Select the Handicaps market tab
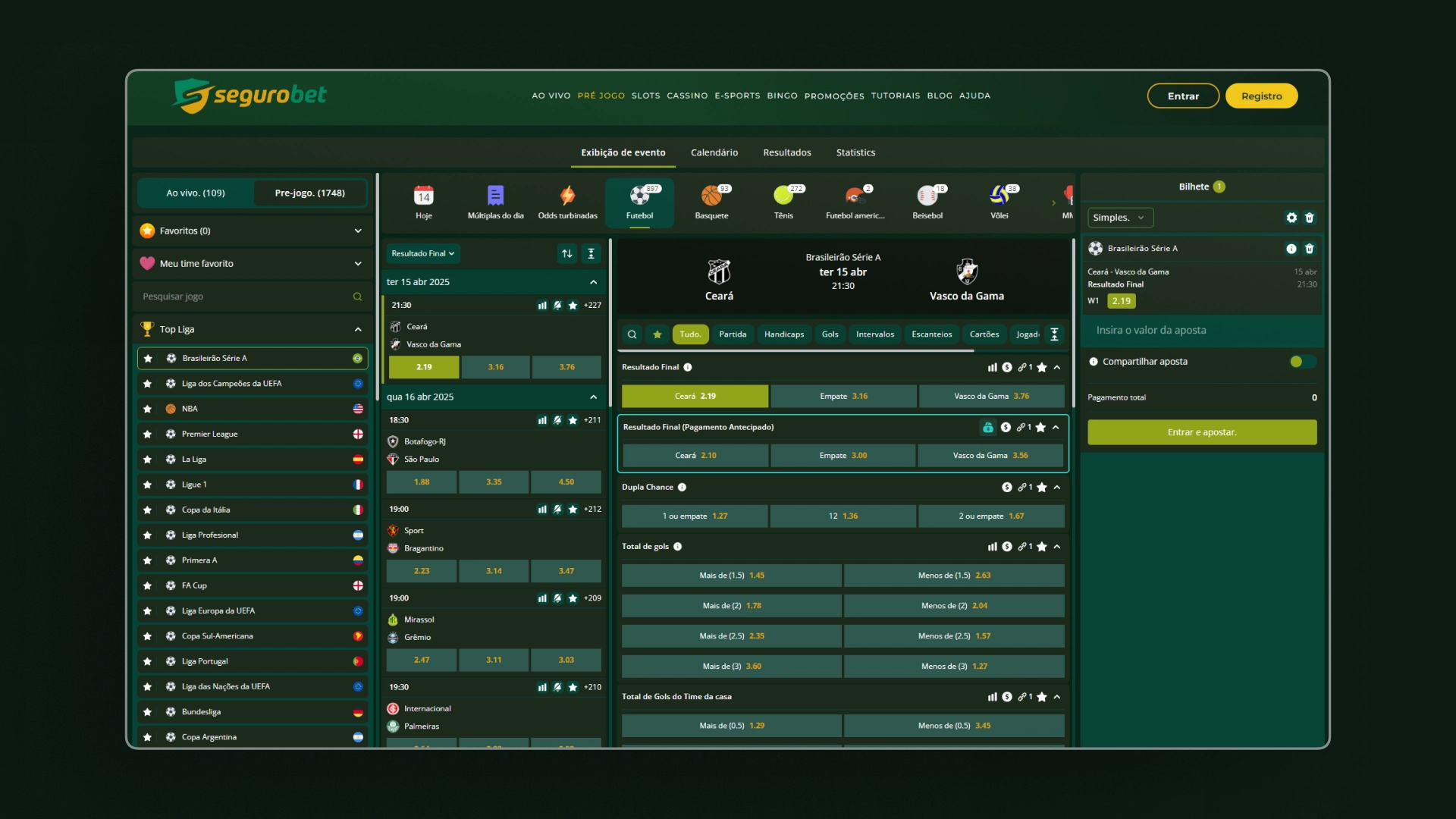 tap(783, 334)
